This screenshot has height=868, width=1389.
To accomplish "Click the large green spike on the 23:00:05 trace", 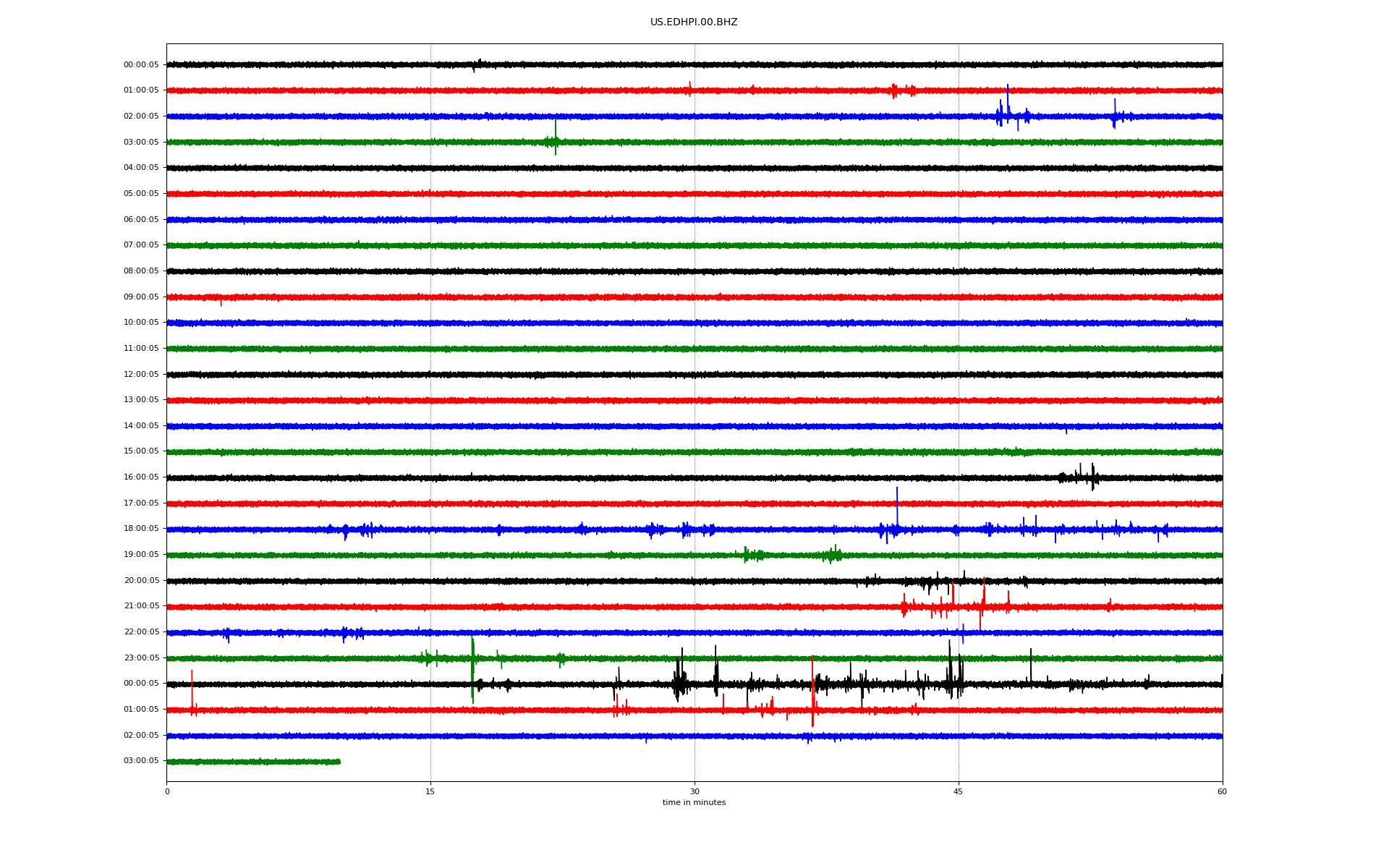I will click(x=472, y=669).
